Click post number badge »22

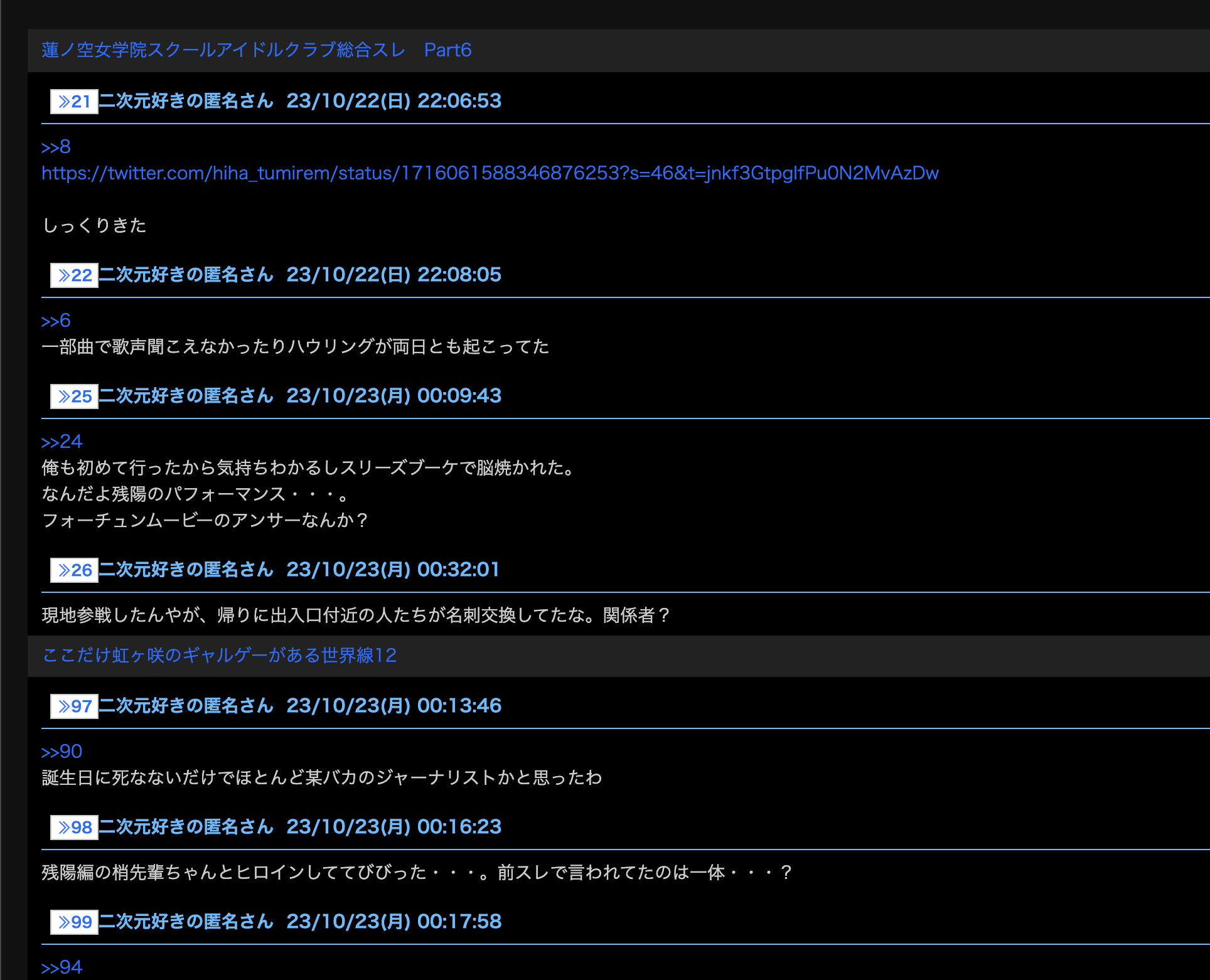(x=74, y=275)
